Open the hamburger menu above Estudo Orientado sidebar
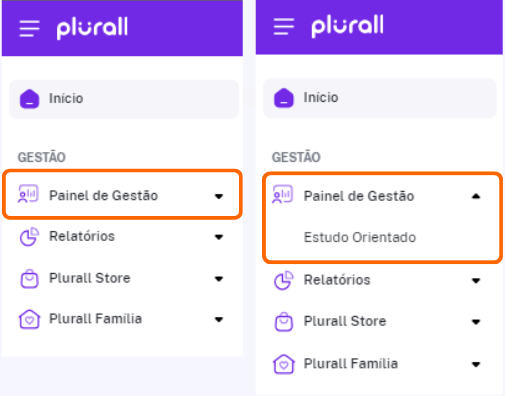 point(284,27)
